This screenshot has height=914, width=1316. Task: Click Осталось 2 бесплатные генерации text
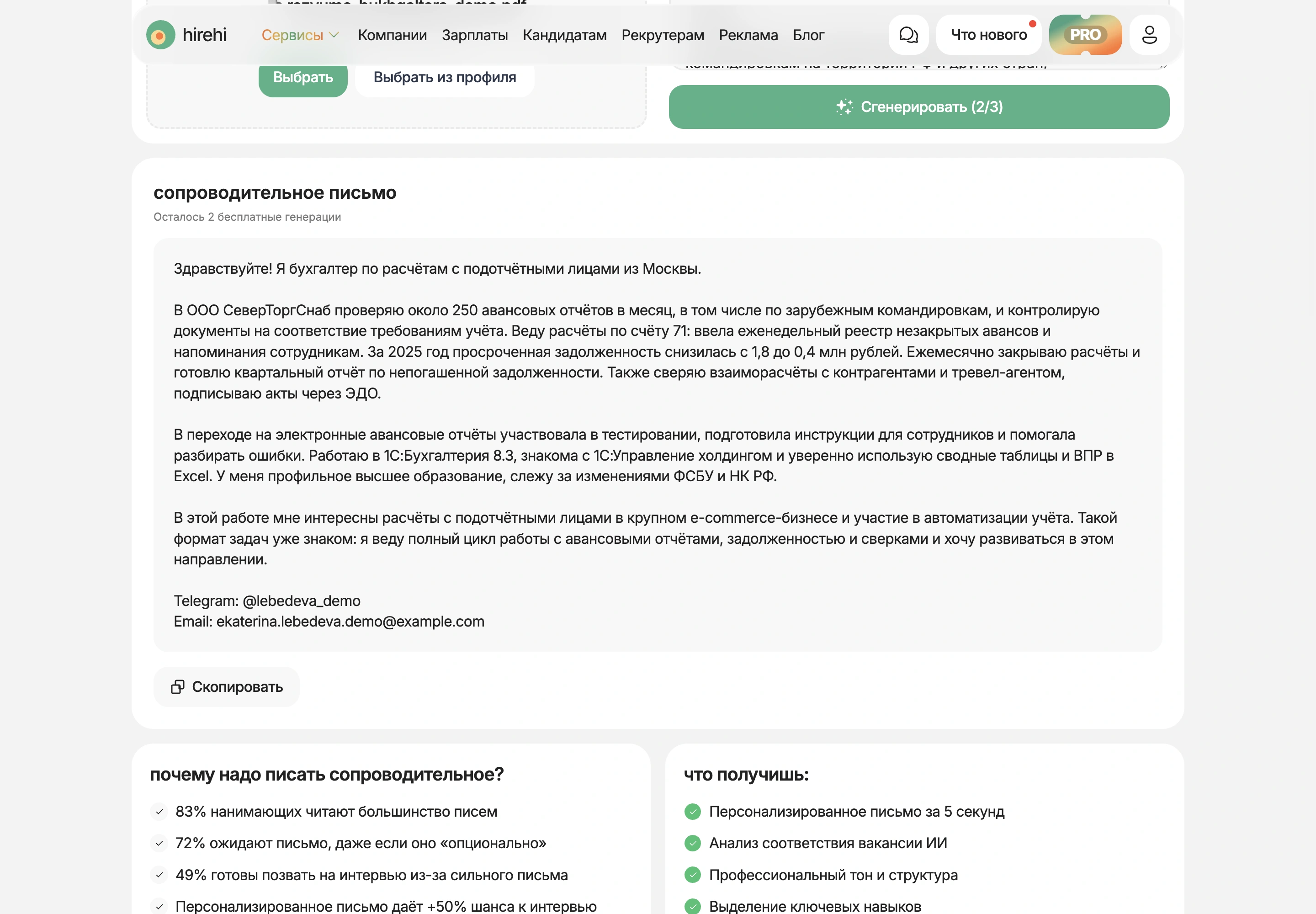point(247,217)
